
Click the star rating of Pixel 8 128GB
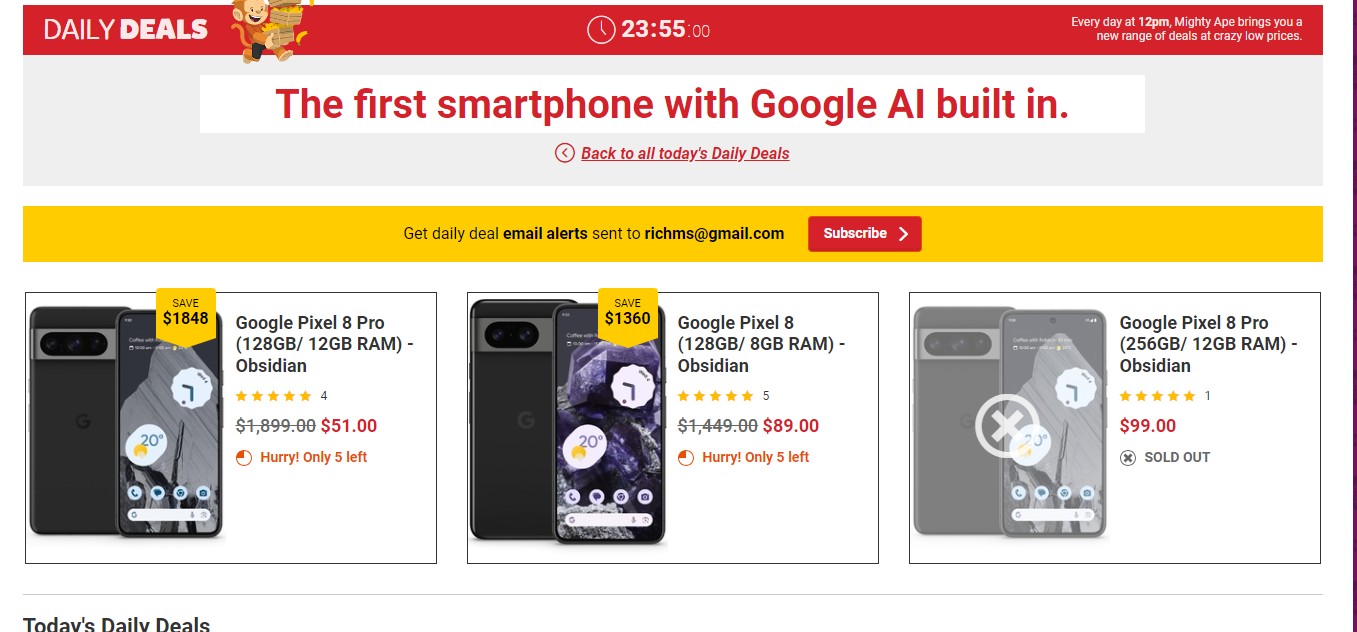tap(716, 396)
